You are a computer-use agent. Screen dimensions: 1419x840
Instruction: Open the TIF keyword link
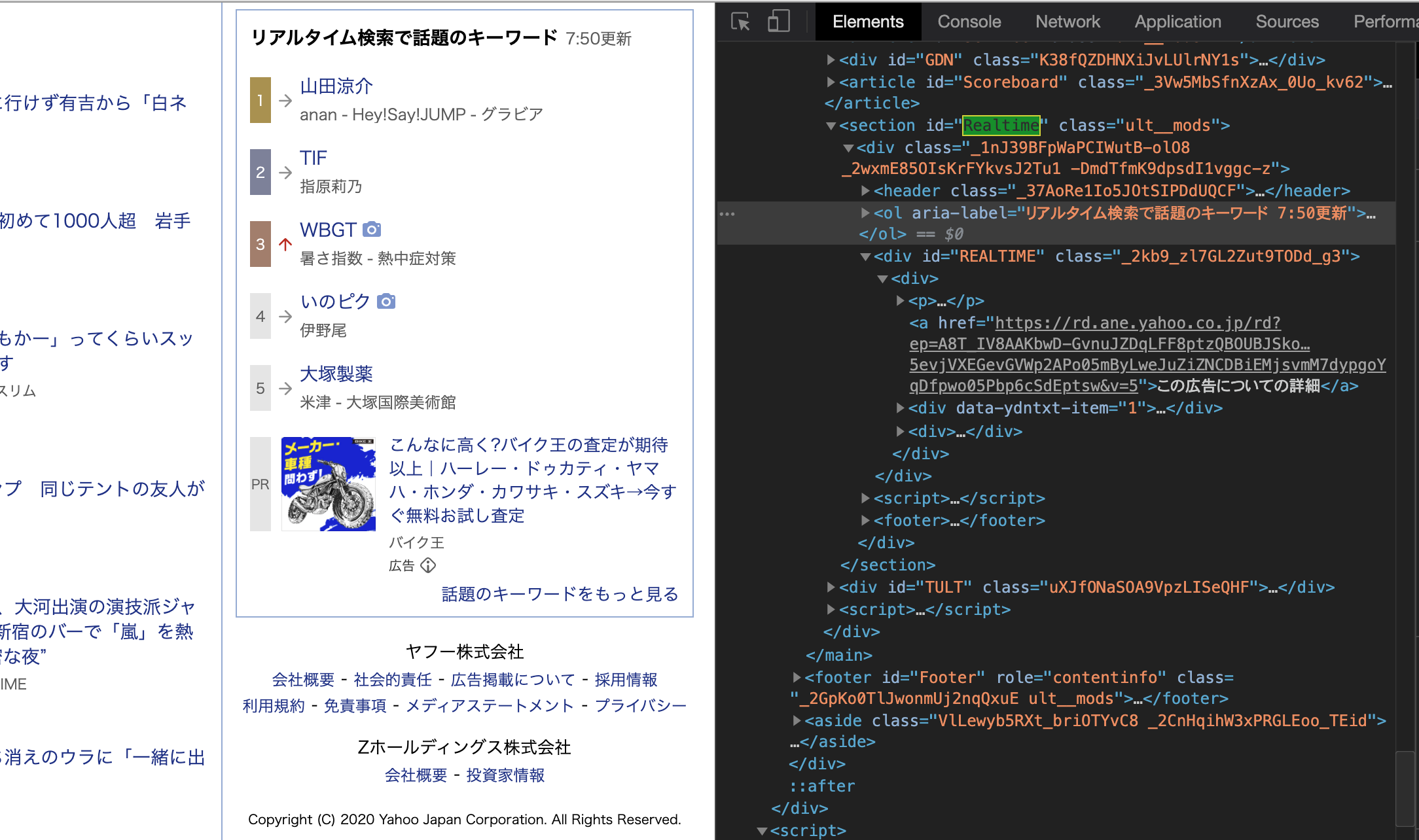314,158
